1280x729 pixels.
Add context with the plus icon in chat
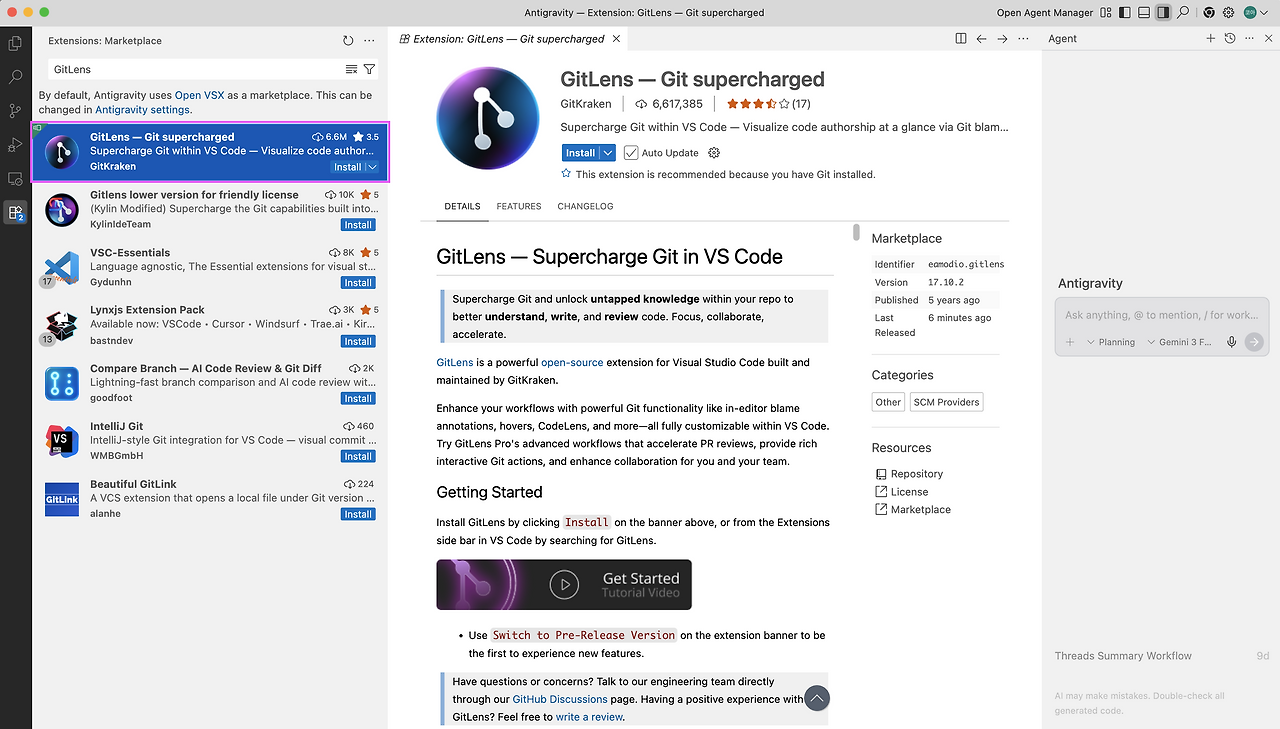pos(1069,342)
